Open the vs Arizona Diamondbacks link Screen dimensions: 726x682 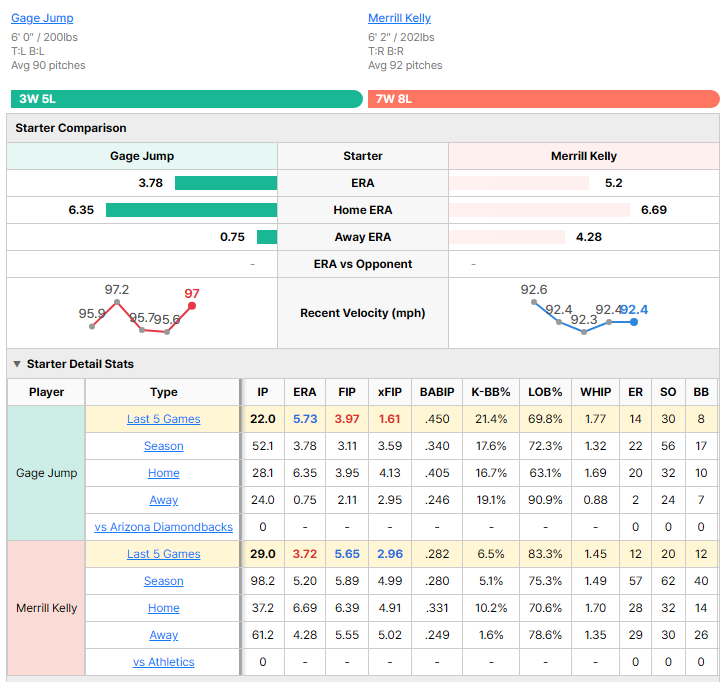[163, 527]
